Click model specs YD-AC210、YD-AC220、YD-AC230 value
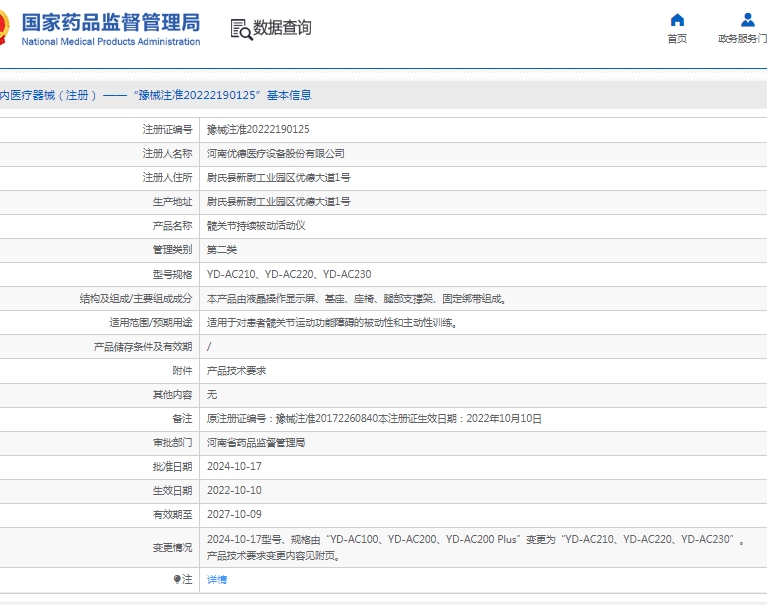This screenshot has width=767, height=605. point(289,274)
